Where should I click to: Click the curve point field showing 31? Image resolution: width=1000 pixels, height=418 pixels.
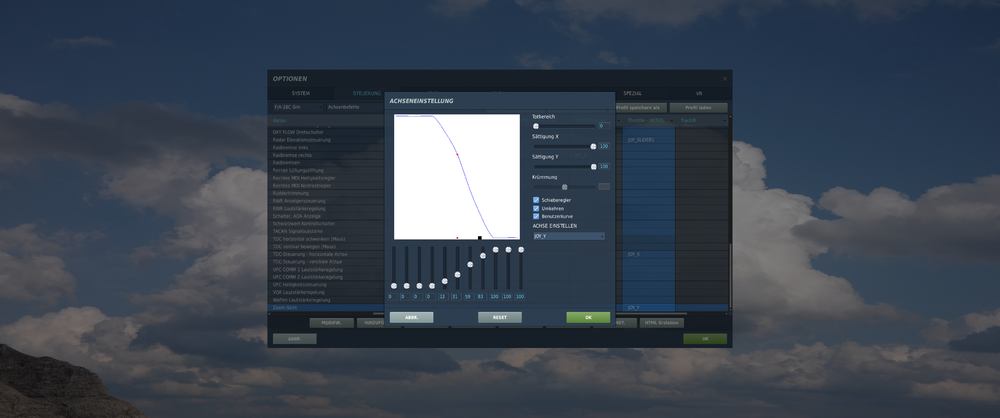455,297
